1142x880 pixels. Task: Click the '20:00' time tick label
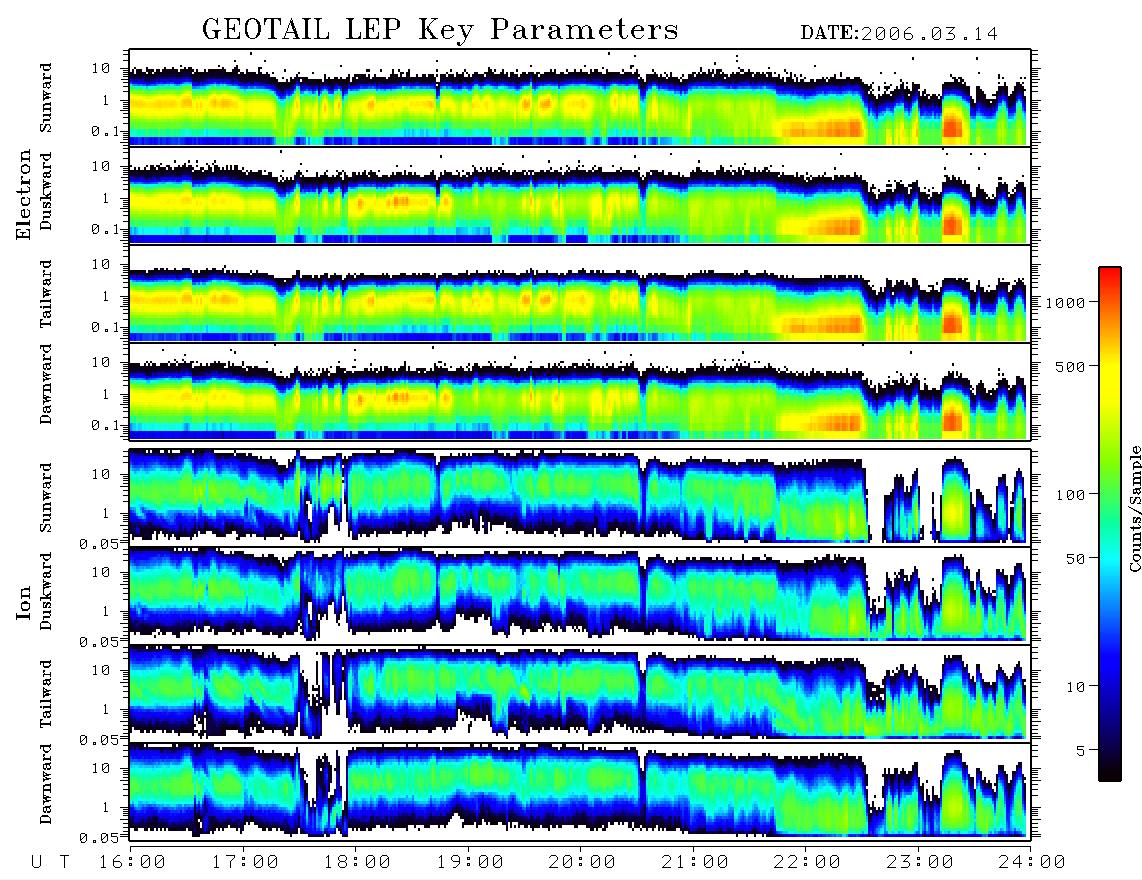click(582, 862)
